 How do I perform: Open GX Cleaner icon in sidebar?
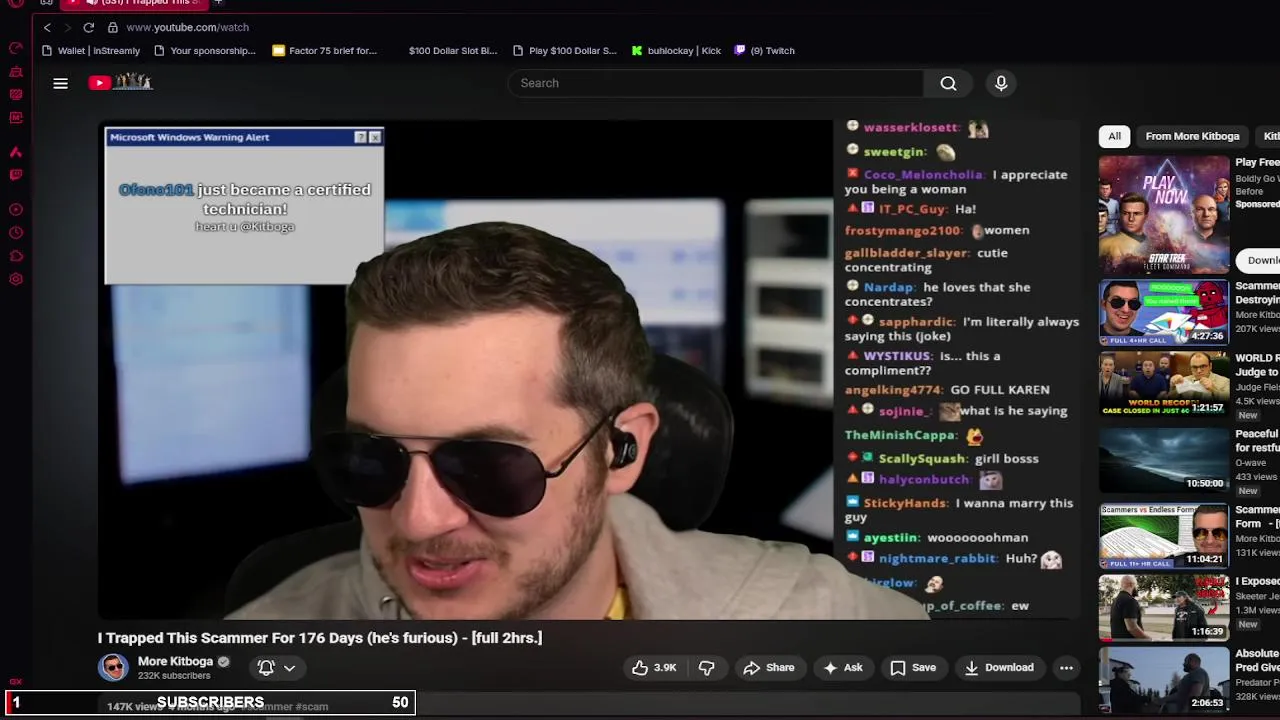coord(16,72)
